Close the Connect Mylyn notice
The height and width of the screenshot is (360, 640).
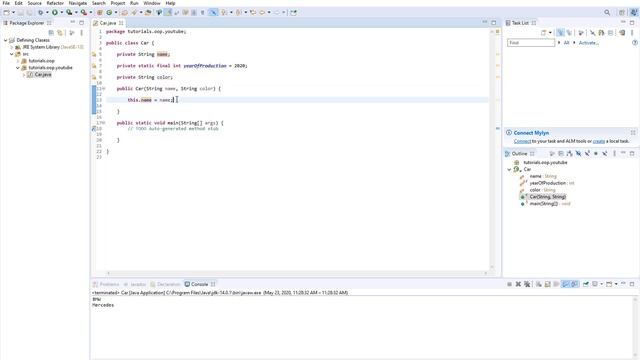[x=633, y=133]
